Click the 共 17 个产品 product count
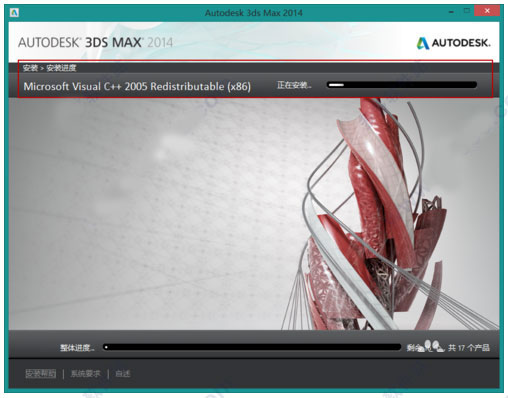The width and height of the screenshot is (508, 398). [469, 348]
